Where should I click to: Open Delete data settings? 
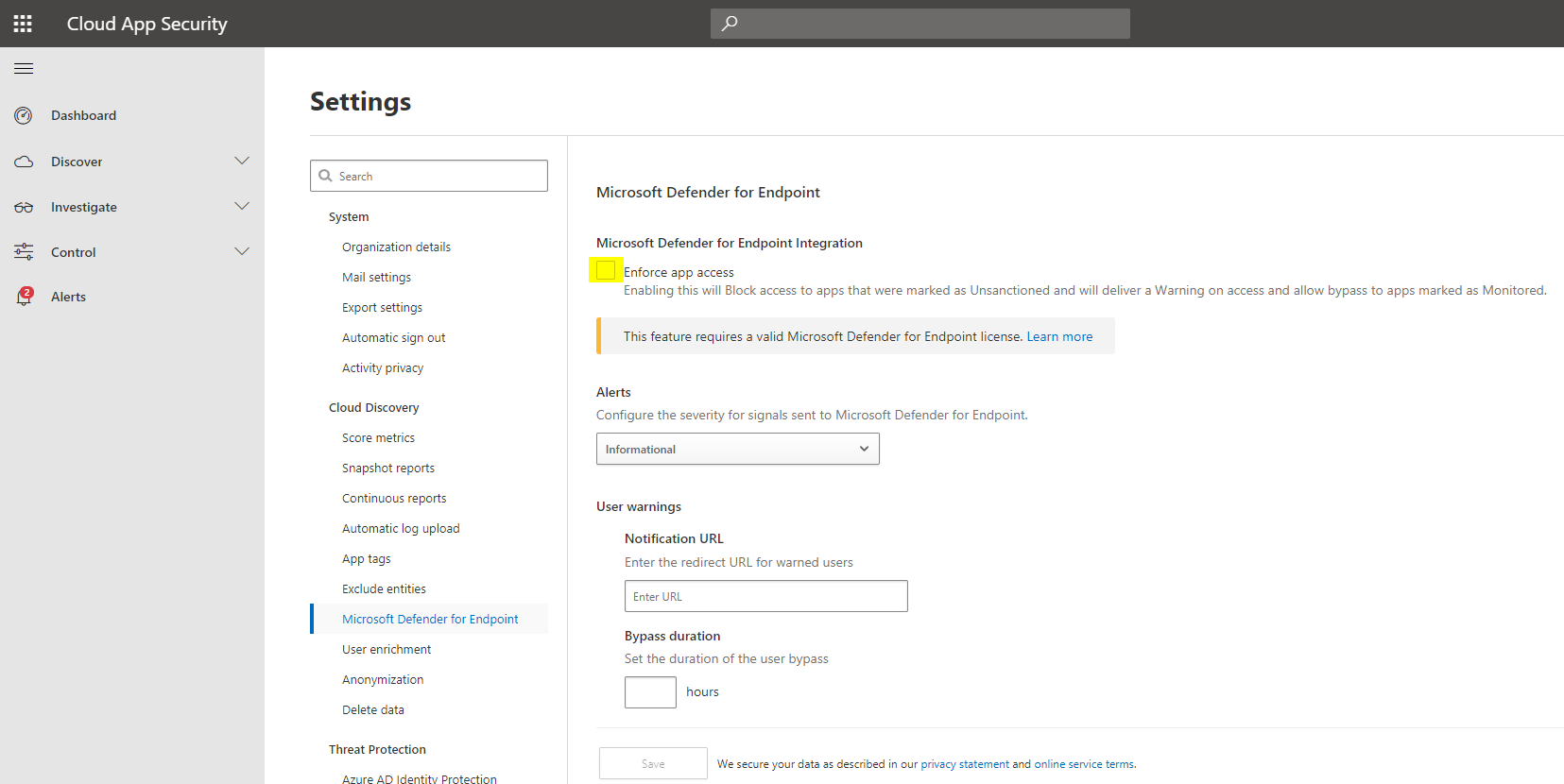(x=372, y=709)
